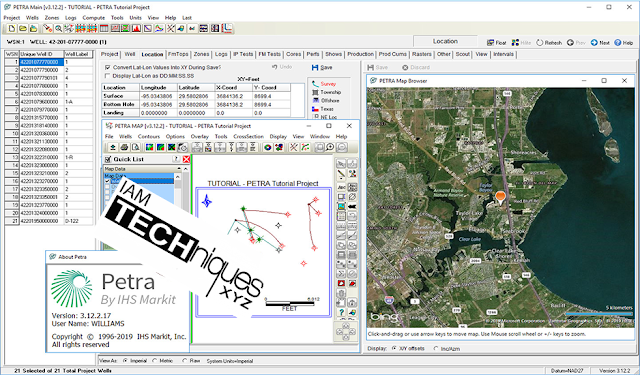The height and width of the screenshot is (375, 640).
Task: Click the Survey location button
Action: 324,84
